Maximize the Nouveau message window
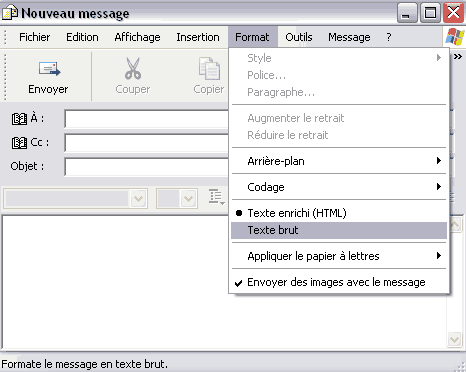This screenshot has width=466, height=372. (430, 13)
